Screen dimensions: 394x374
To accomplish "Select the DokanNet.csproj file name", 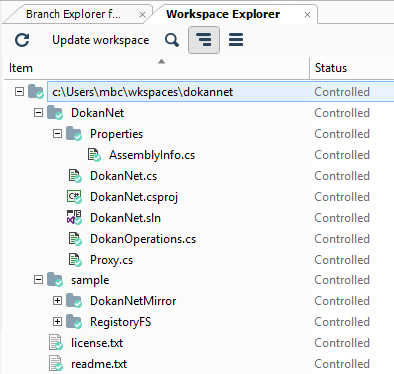I will (134, 197).
